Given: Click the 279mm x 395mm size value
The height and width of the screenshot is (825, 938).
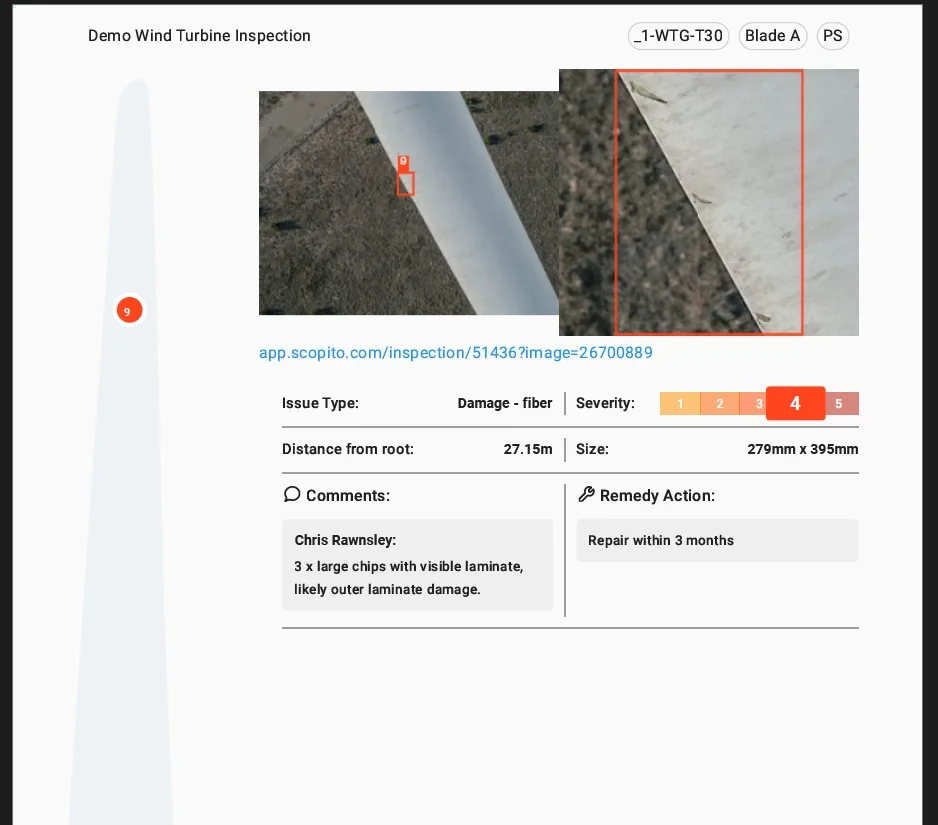Looking at the screenshot, I should pyautogui.click(x=802, y=449).
